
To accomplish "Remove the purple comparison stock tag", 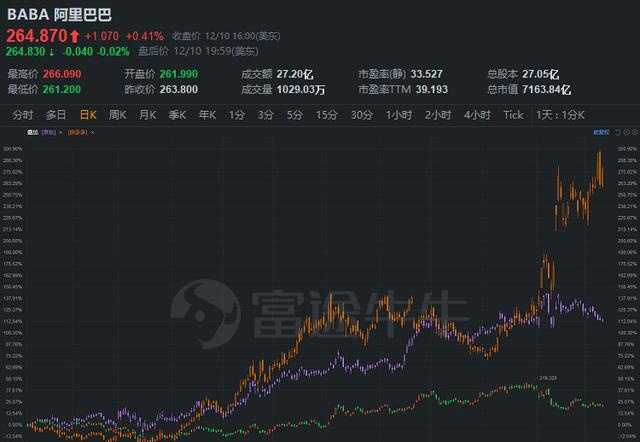I will 60,133.
